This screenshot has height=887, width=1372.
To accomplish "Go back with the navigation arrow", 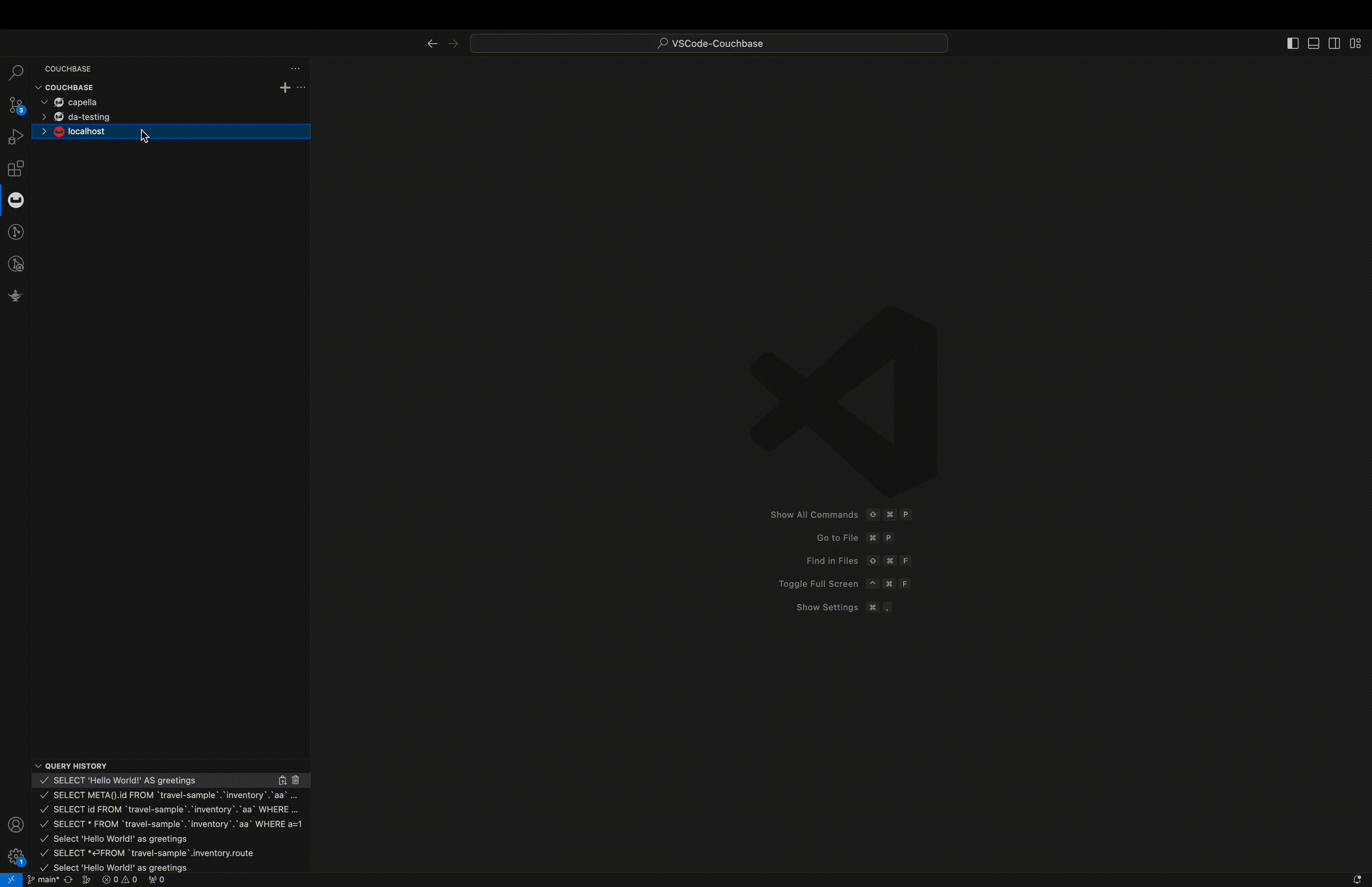I will coord(432,44).
